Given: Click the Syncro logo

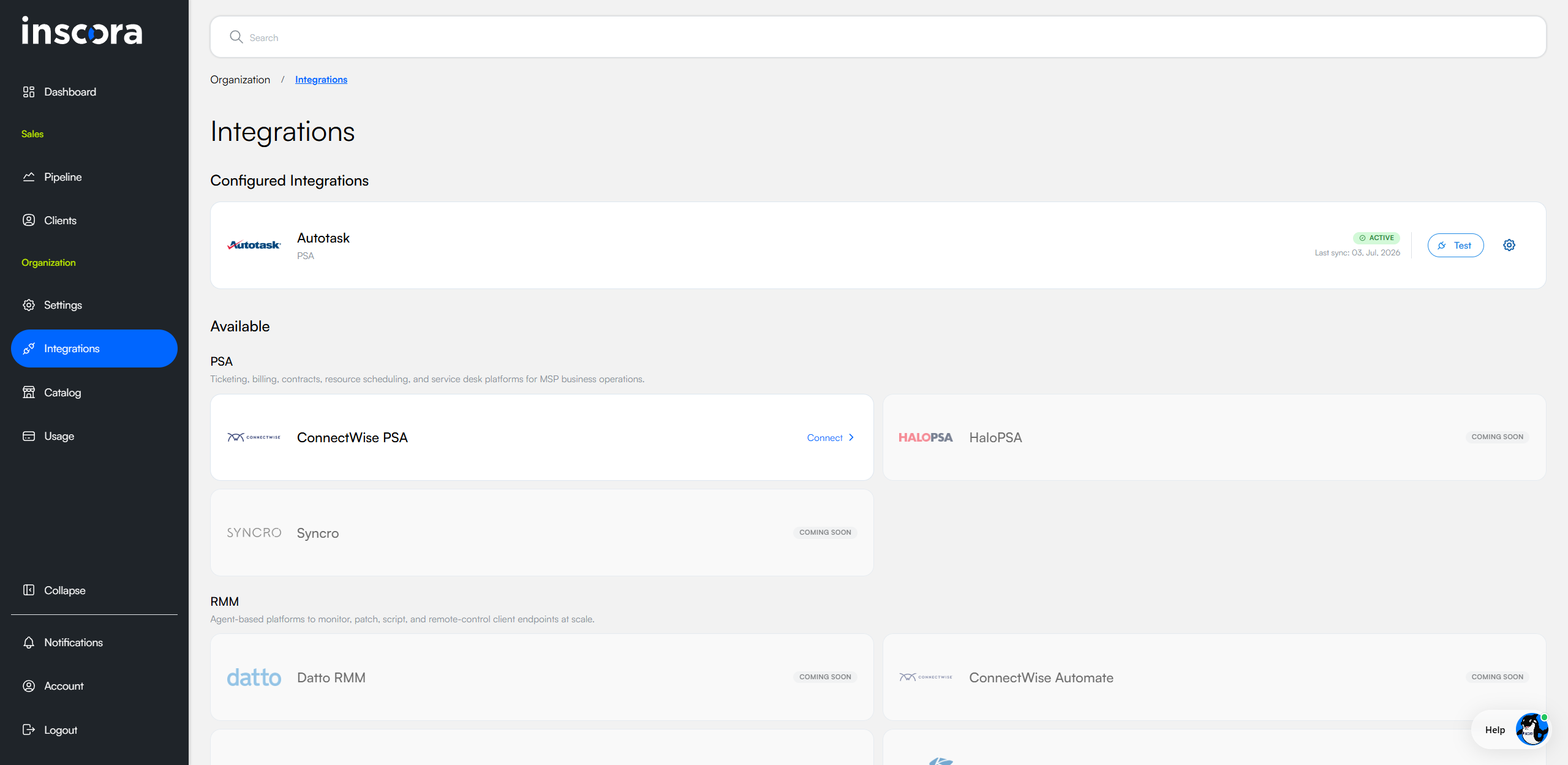Looking at the screenshot, I should pos(254,533).
